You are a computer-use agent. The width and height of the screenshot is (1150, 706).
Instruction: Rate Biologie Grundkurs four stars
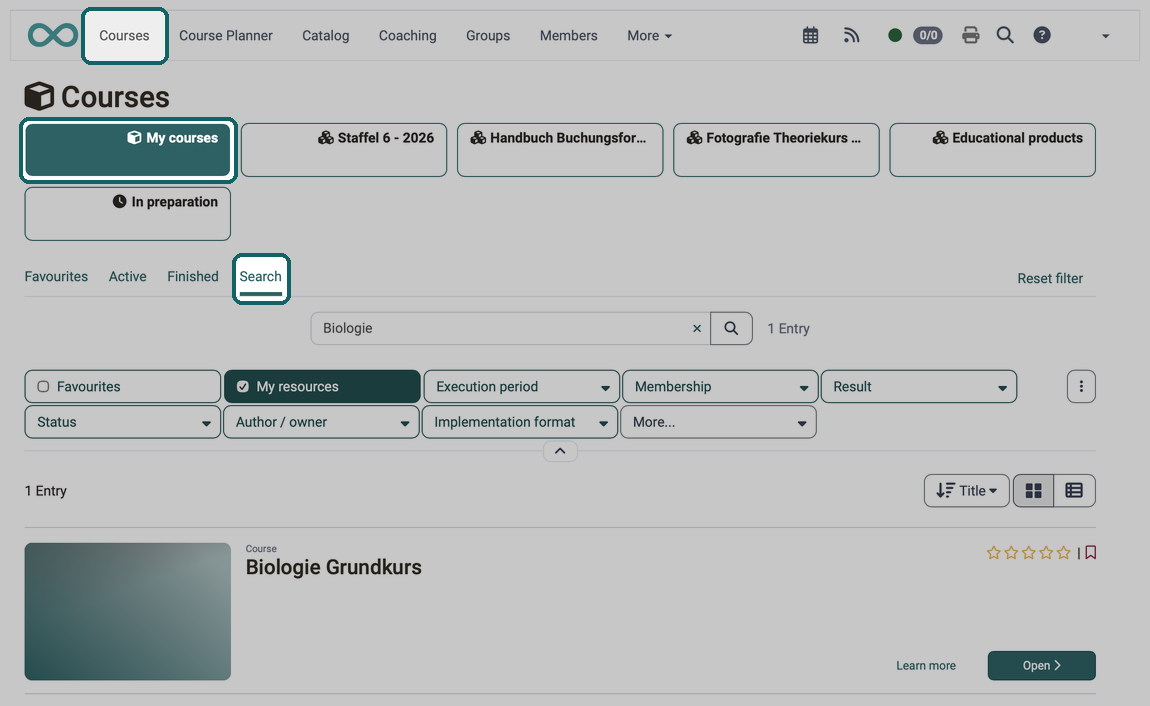(1047, 553)
